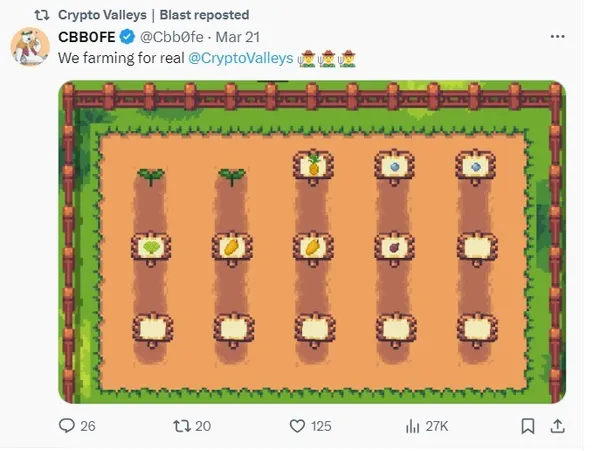Viewport: 600px width, 451px height.
Task: Click the first sprout seedling plot
Action: (x=151, y=177)
